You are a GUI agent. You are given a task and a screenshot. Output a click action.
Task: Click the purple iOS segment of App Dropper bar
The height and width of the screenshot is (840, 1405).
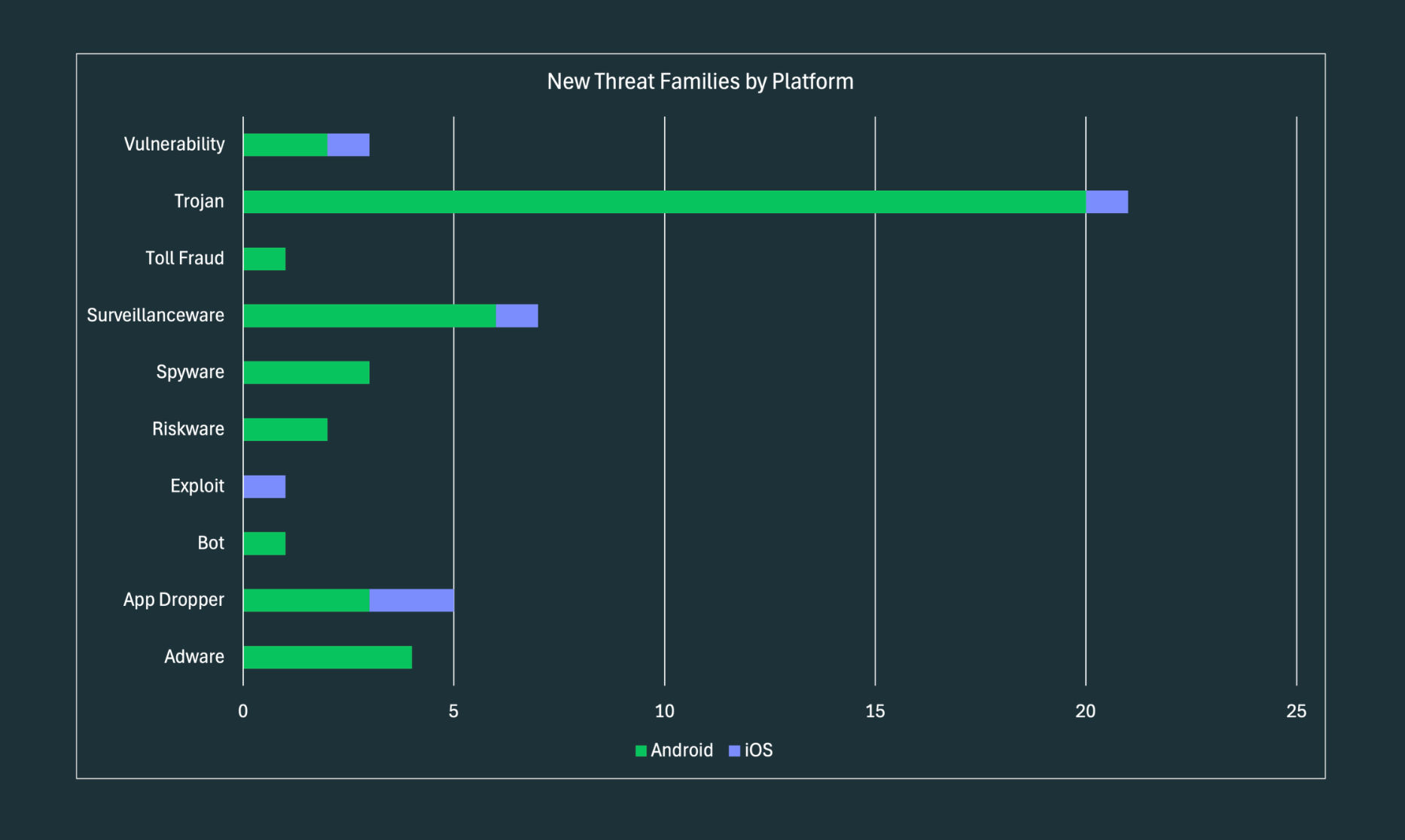411,598
